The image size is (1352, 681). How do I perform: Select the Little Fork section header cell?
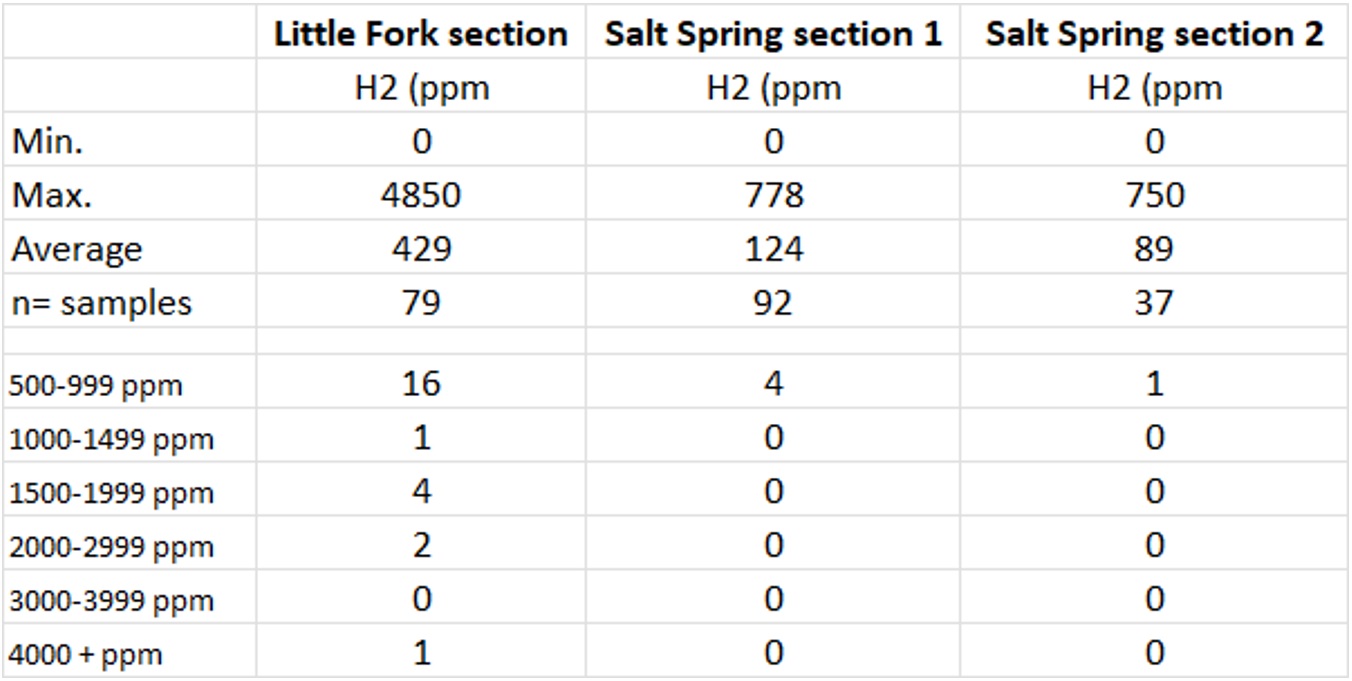click(421, 34)
